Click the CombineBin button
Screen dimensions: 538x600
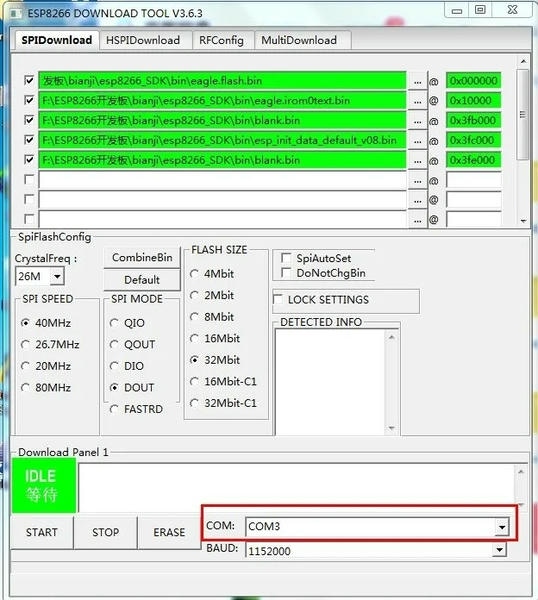click(x=142, y=258)
